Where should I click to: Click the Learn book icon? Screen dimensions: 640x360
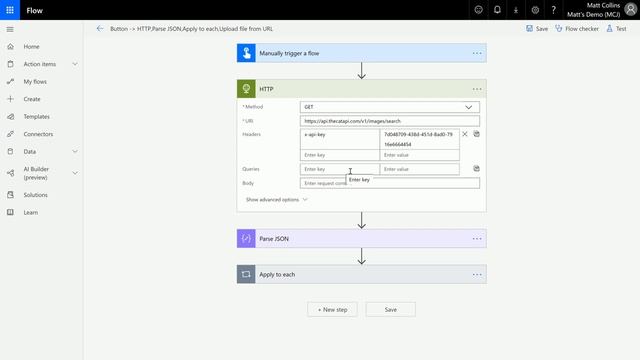click(11, 212)
